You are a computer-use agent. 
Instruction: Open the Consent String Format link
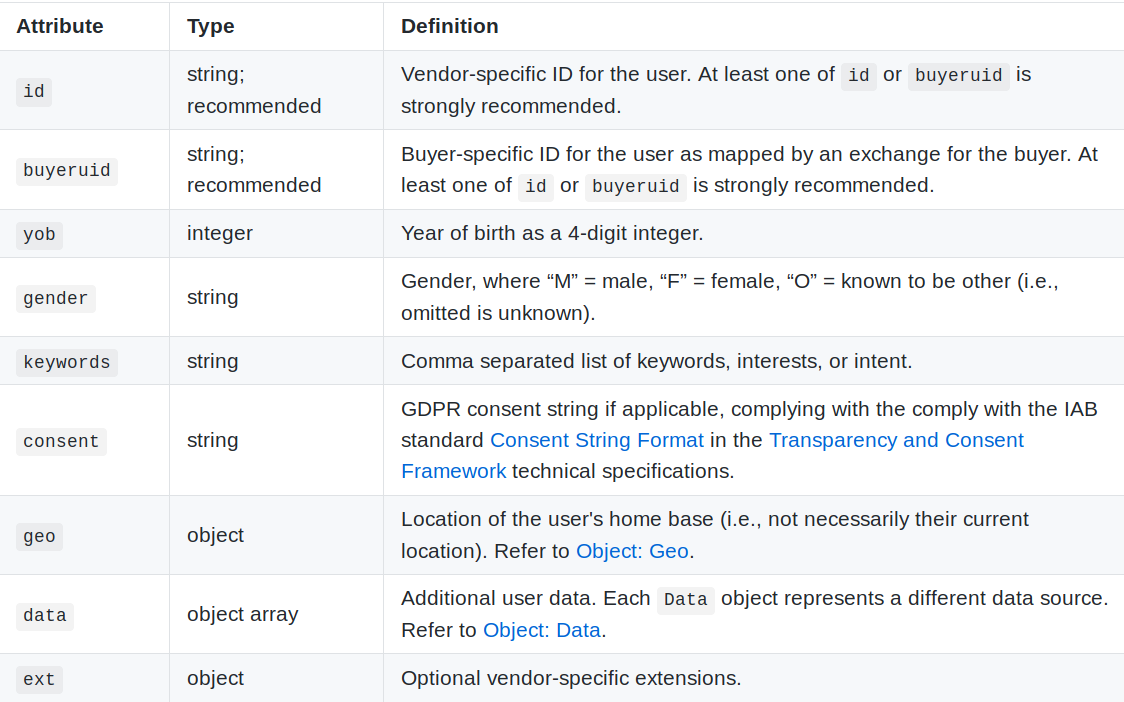596,440
